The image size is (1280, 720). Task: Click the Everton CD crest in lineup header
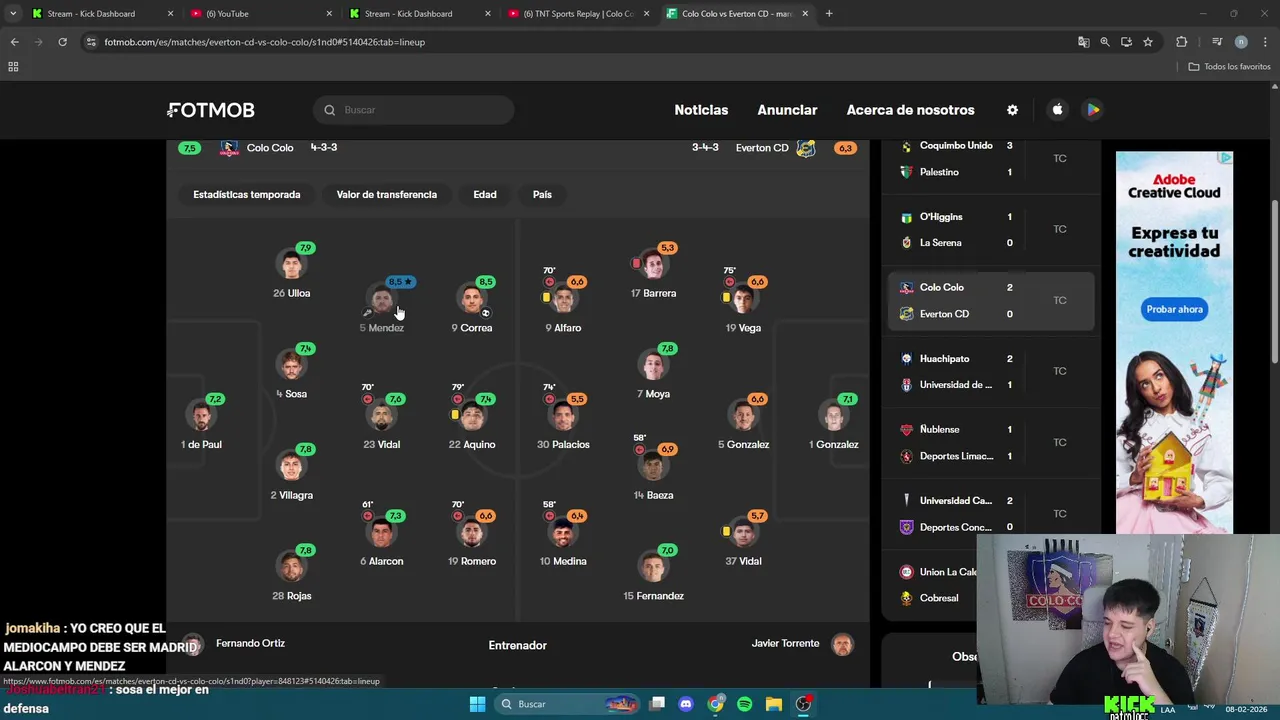(806, 148)
